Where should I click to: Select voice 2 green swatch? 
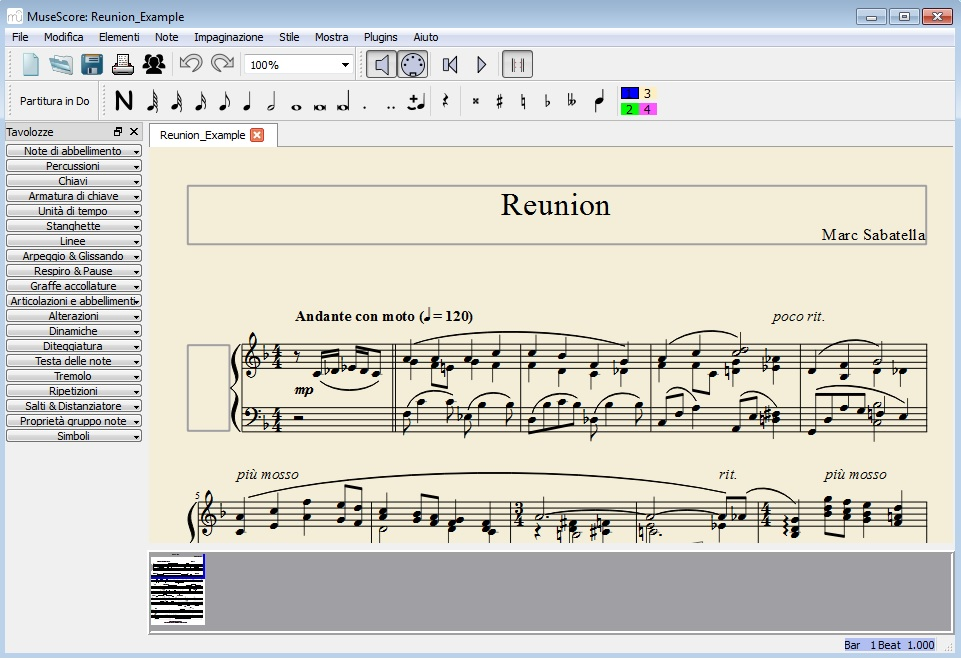[629, 109]
